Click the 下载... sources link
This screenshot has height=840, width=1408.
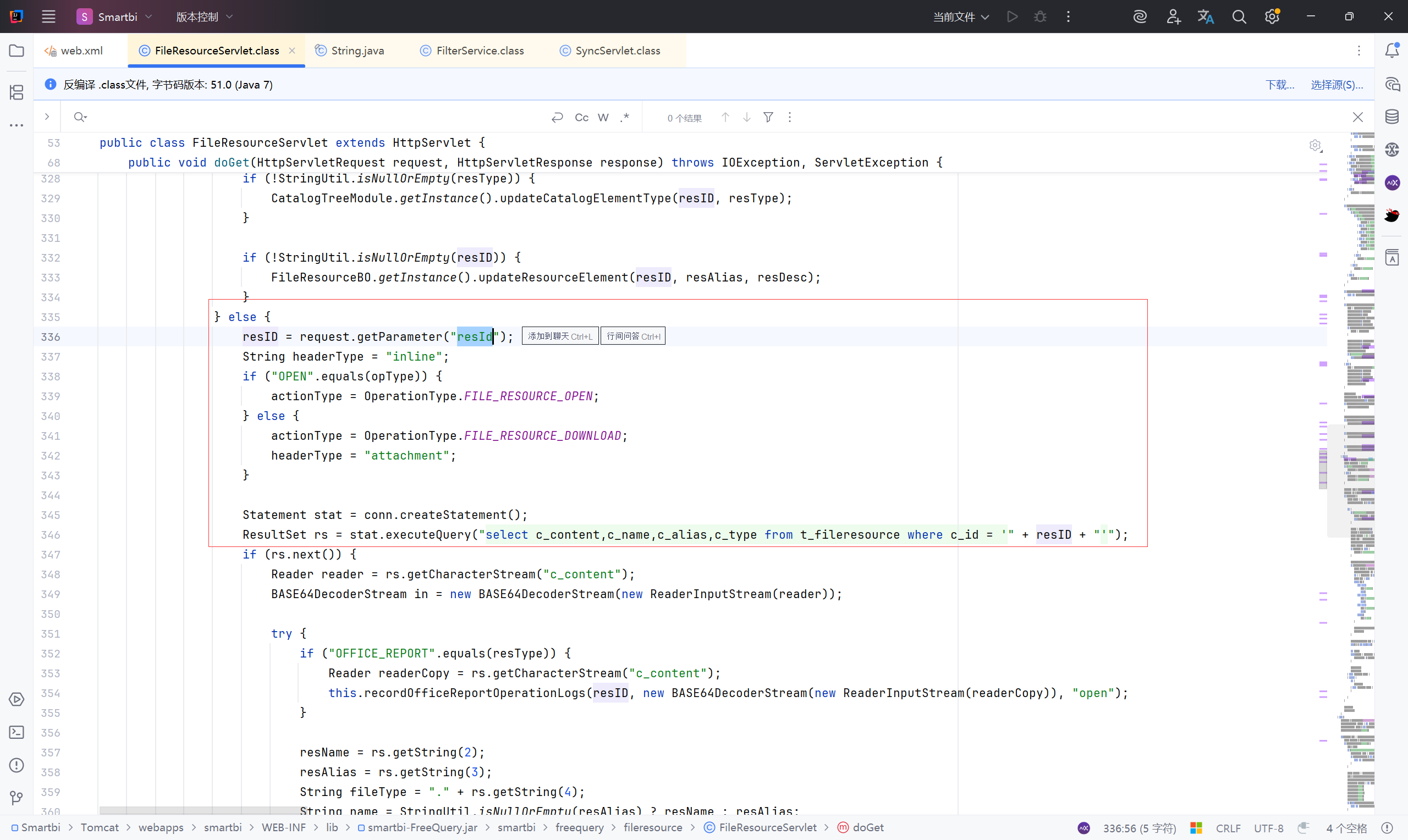coord(1279,85)
